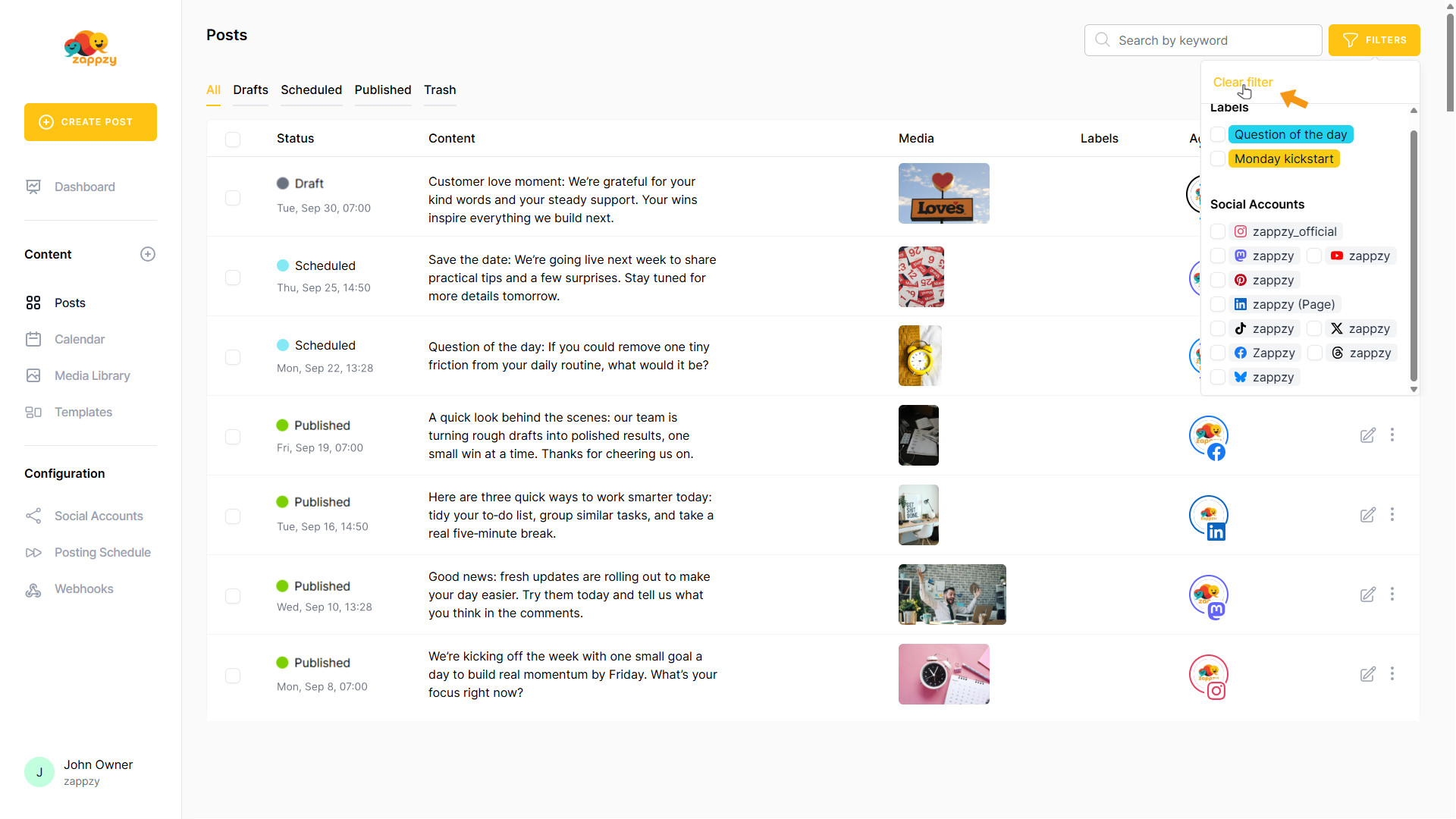
Task: Click the Dashboard icon in the sidebar
Action: (33, 187)
